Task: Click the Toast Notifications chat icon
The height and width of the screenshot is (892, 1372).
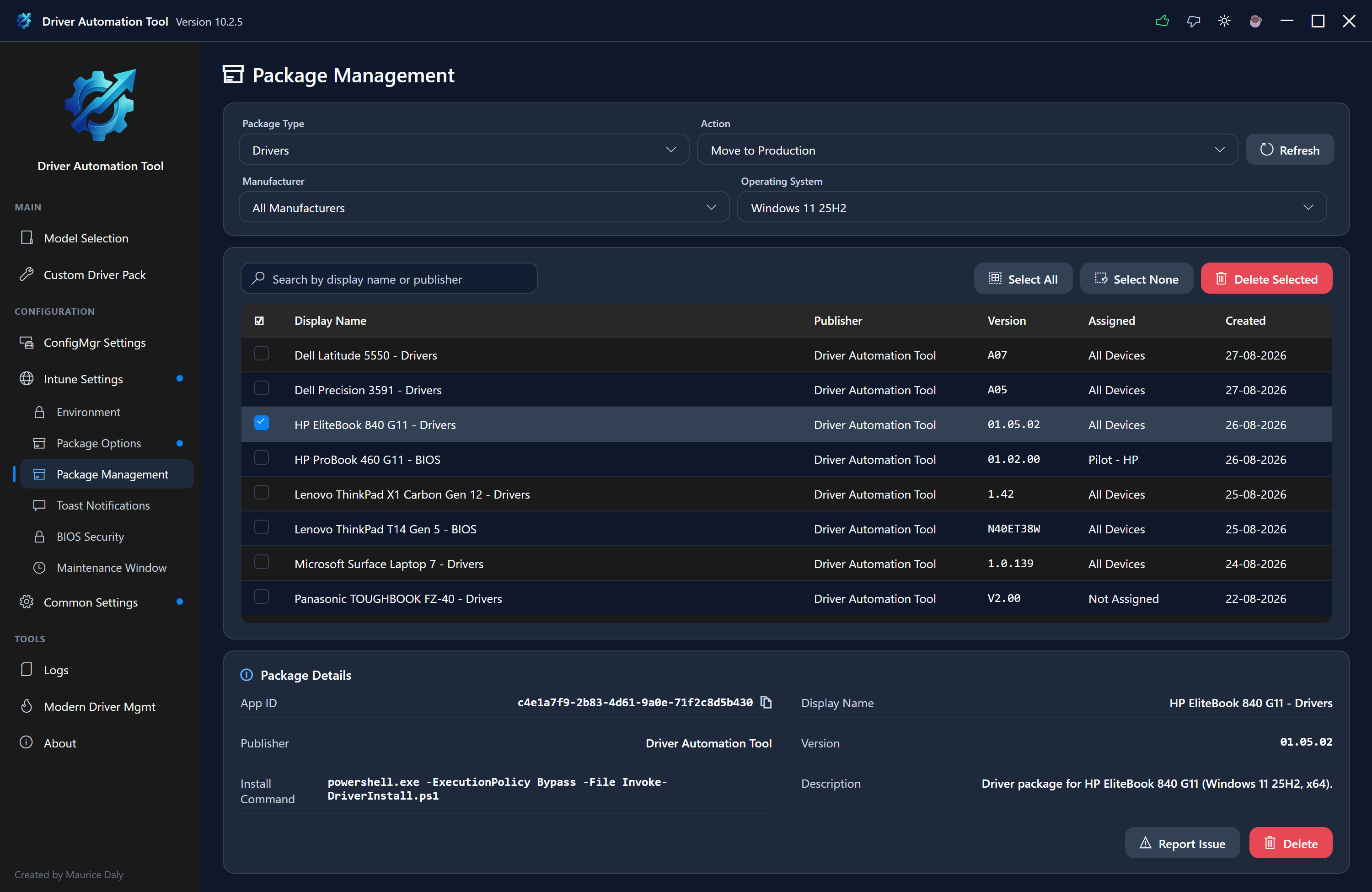Action: point(39,505)
